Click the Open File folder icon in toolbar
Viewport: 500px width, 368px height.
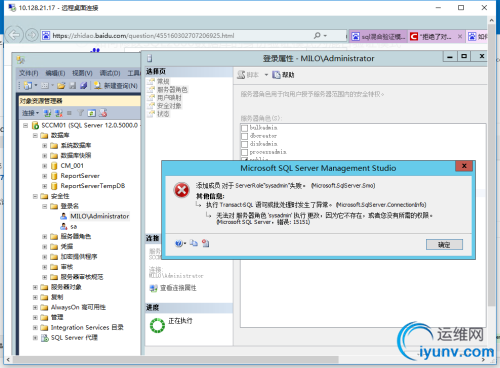click(61, 86)
